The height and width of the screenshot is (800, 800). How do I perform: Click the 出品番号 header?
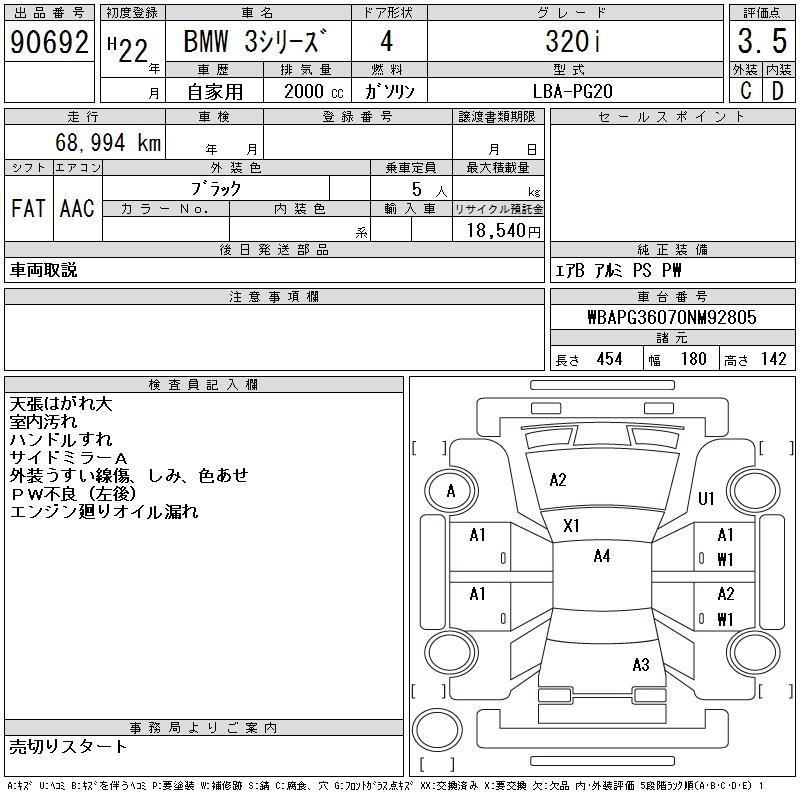click(x=49, y=13)
